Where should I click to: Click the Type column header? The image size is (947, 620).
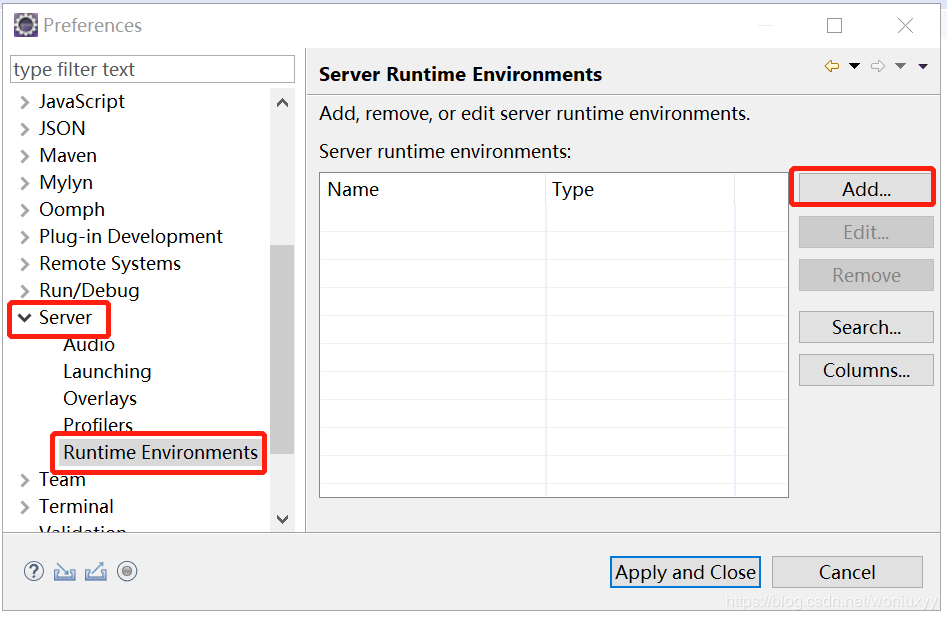(640, 190)
